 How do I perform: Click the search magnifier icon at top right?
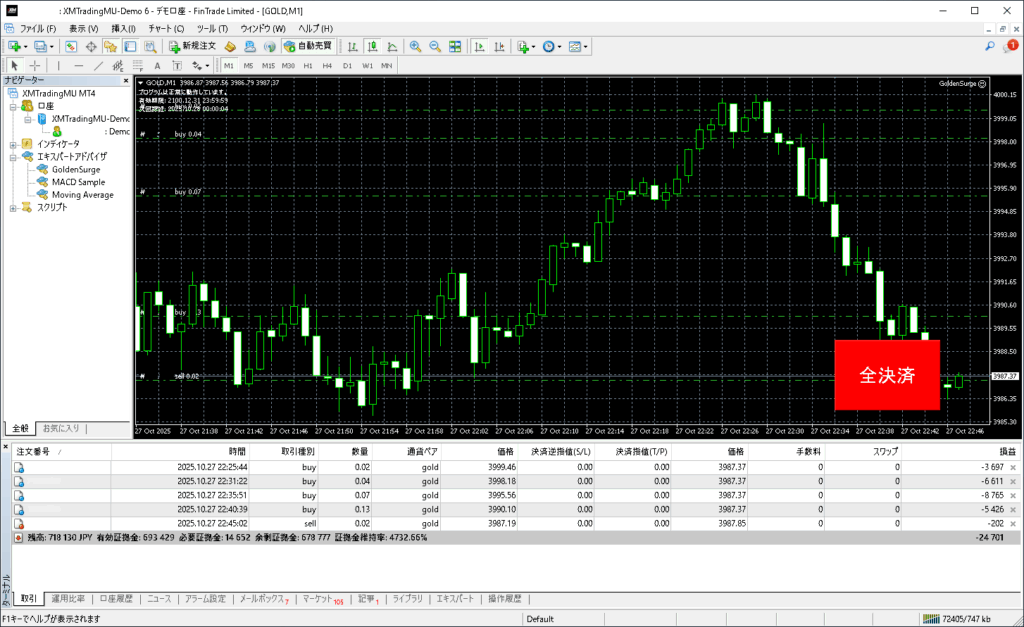click(x=989, y=47)
